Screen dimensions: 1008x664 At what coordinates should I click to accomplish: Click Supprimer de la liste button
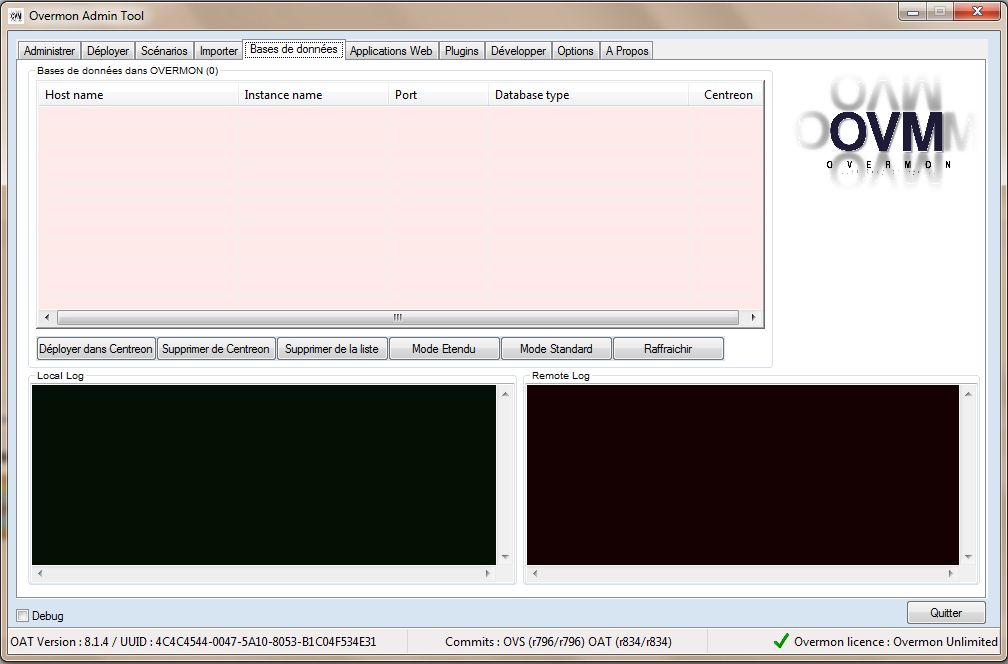(x=332, y=348)
